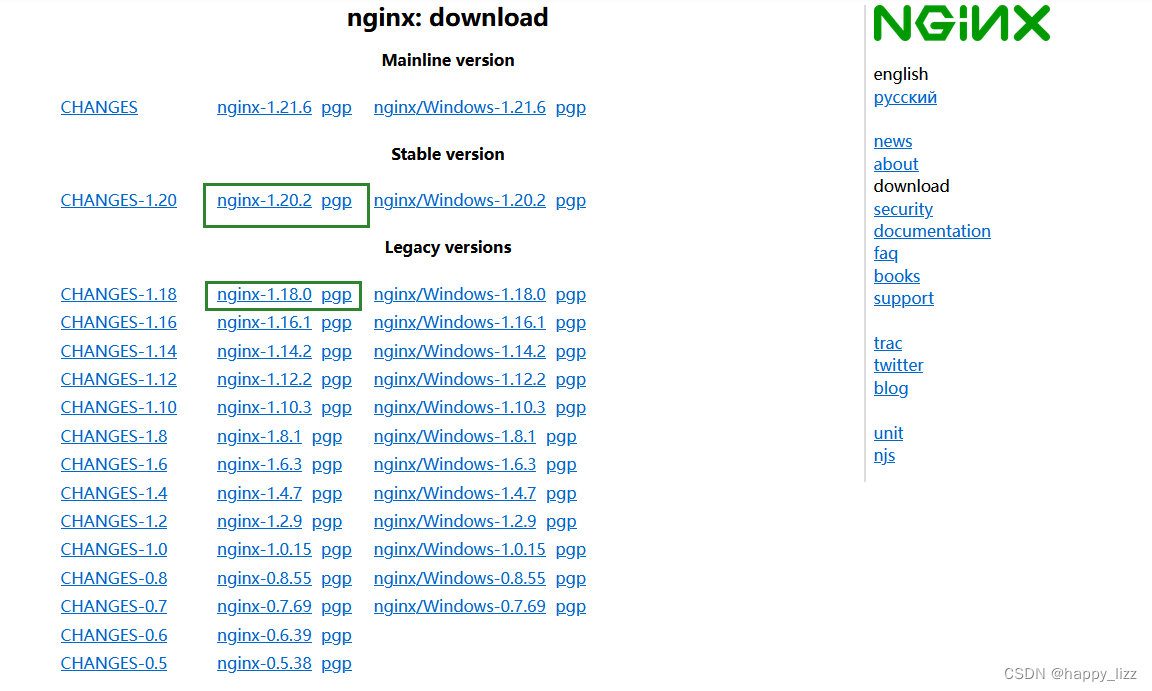Open pgp signature for nginx-1.8.1
The height and width of the screenshot is (691, 1152).
[x=327, y=436]
